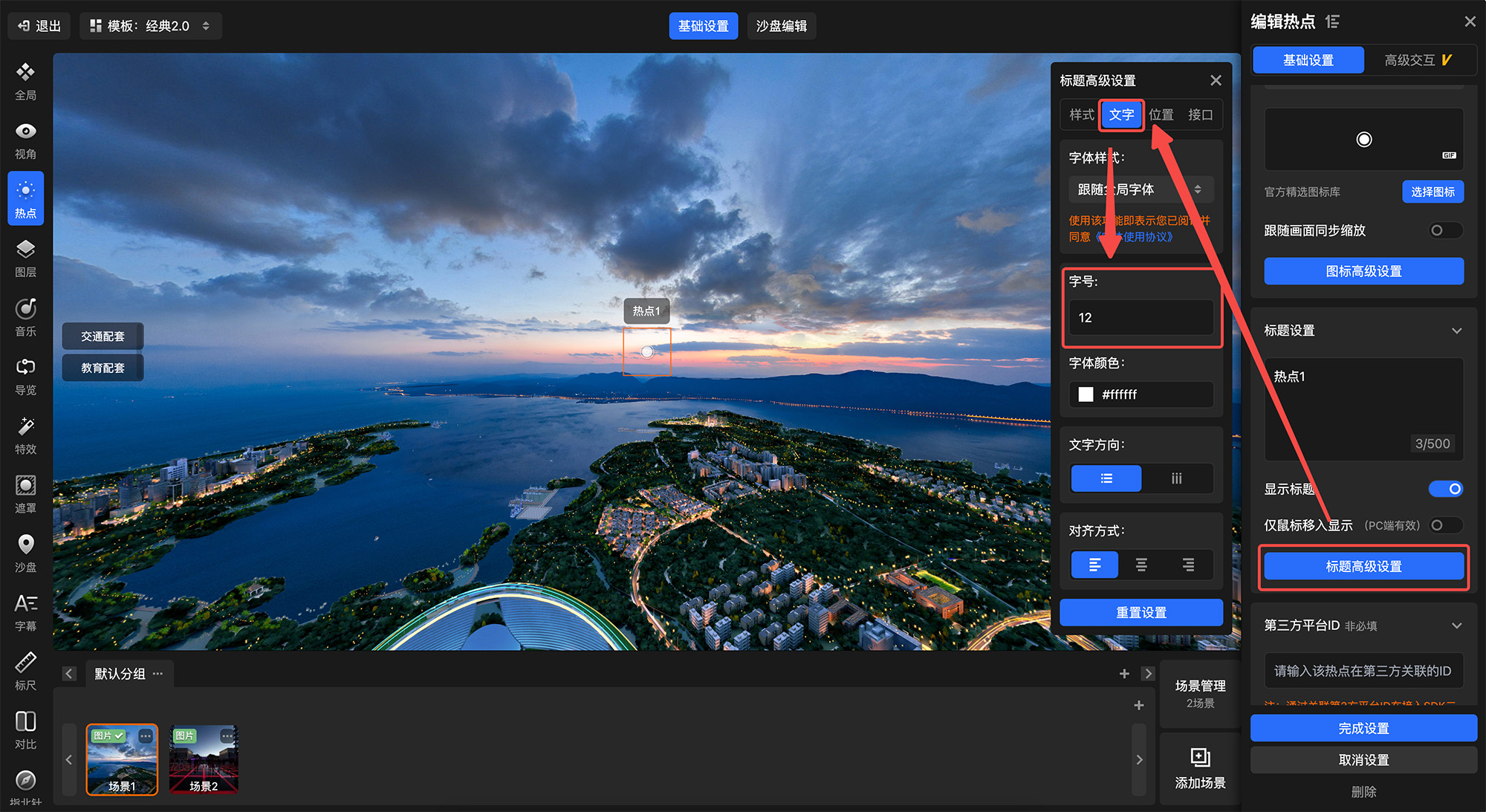The image size is (1486, 812).
Task: Disable the 显示标题 switch
Action: (1445, 489)
